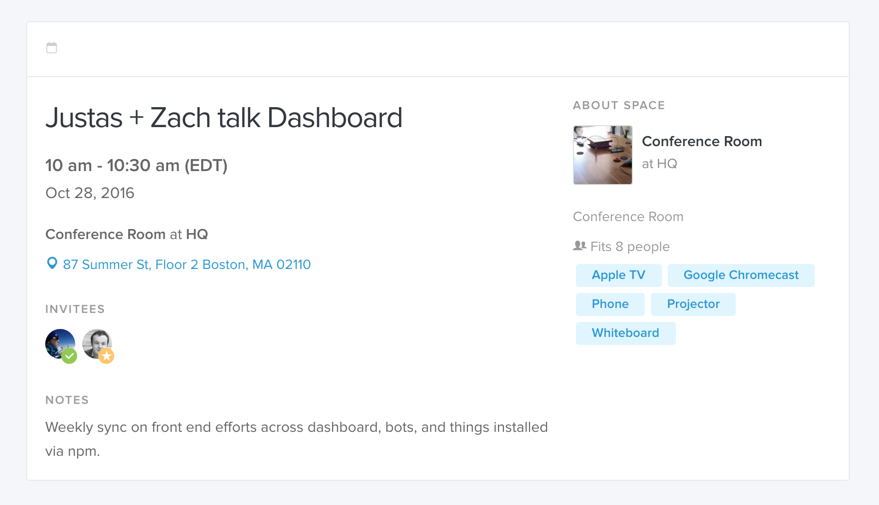Click the Whiteboard amenity tag
Image resolution: width=879 pixels, height=505 pixels.
(625, 333)
